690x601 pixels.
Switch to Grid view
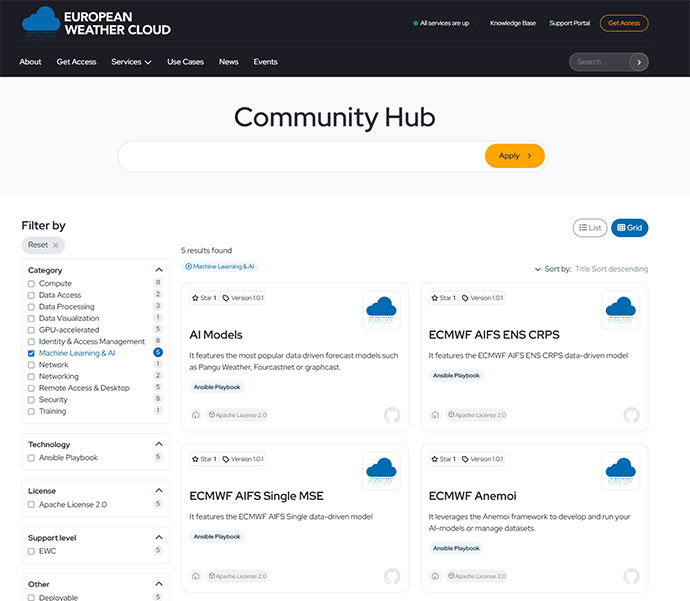pos(629,228)
